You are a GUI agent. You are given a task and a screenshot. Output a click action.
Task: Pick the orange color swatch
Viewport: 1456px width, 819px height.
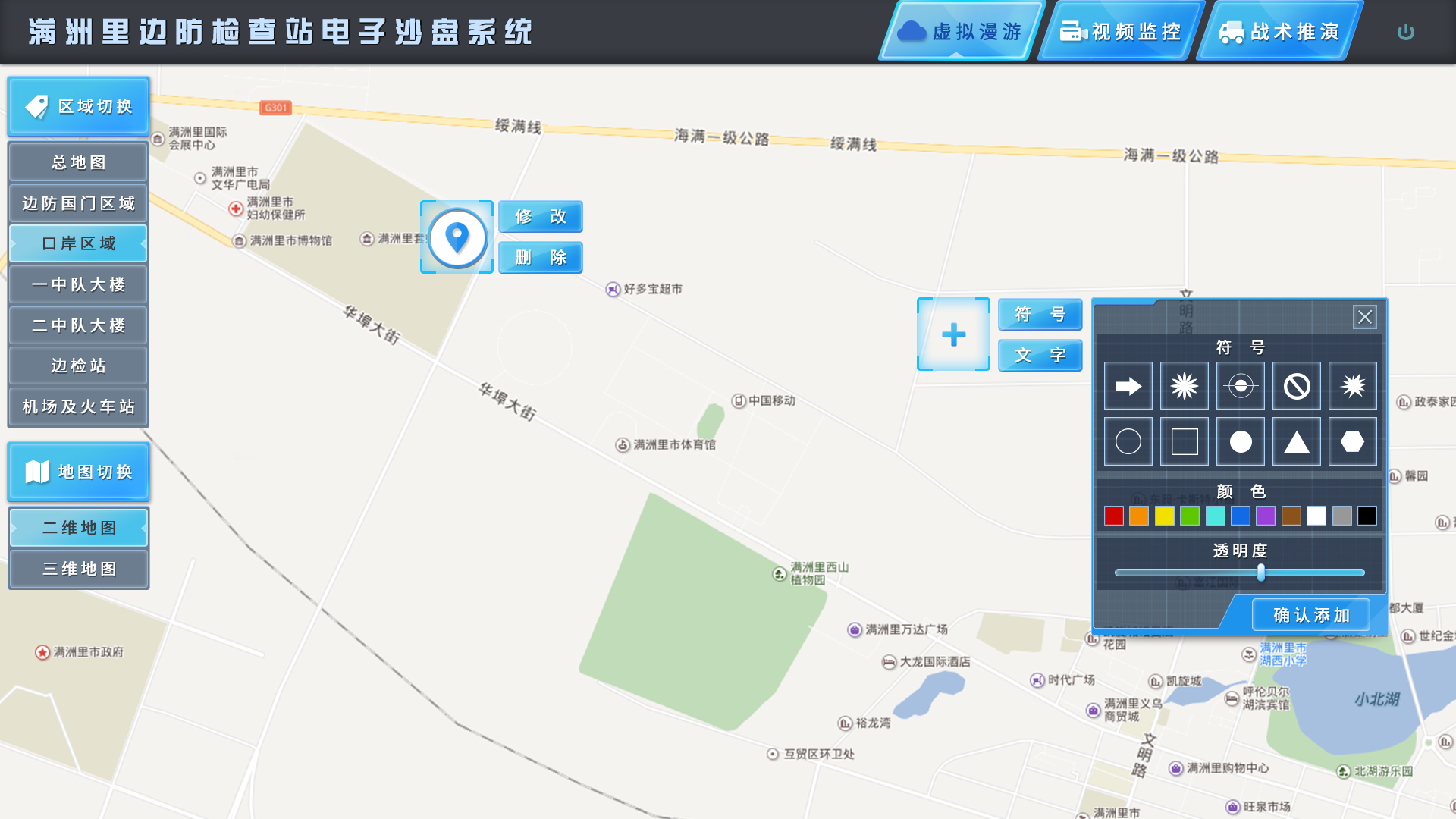pyautogui.click(x=1139, y=516)
